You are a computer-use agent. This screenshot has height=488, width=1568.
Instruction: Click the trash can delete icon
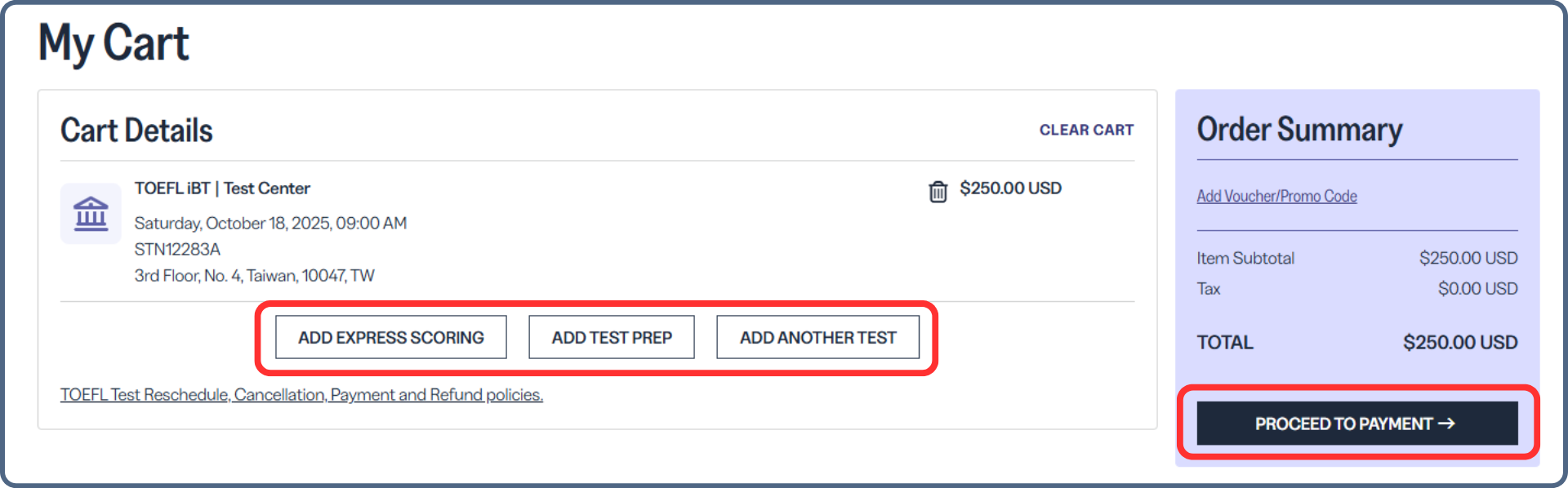coord(938,191)
